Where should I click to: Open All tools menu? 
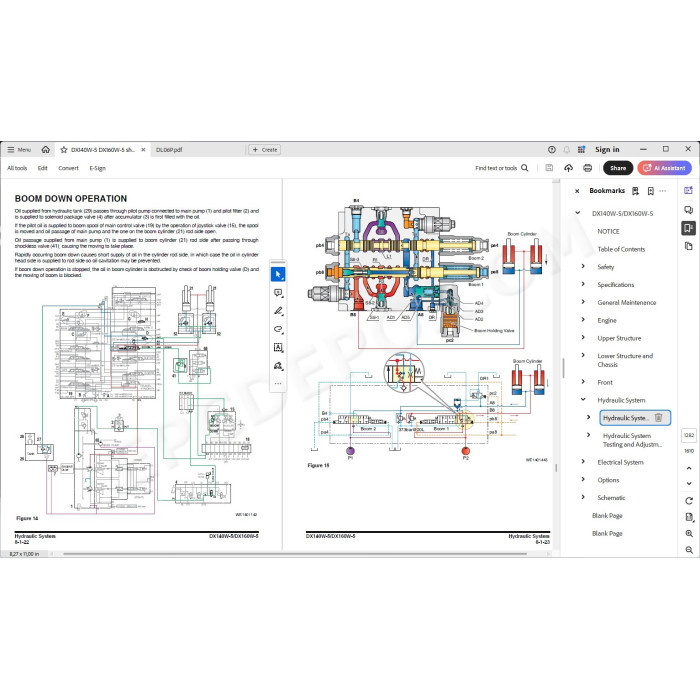coord(17,168)
